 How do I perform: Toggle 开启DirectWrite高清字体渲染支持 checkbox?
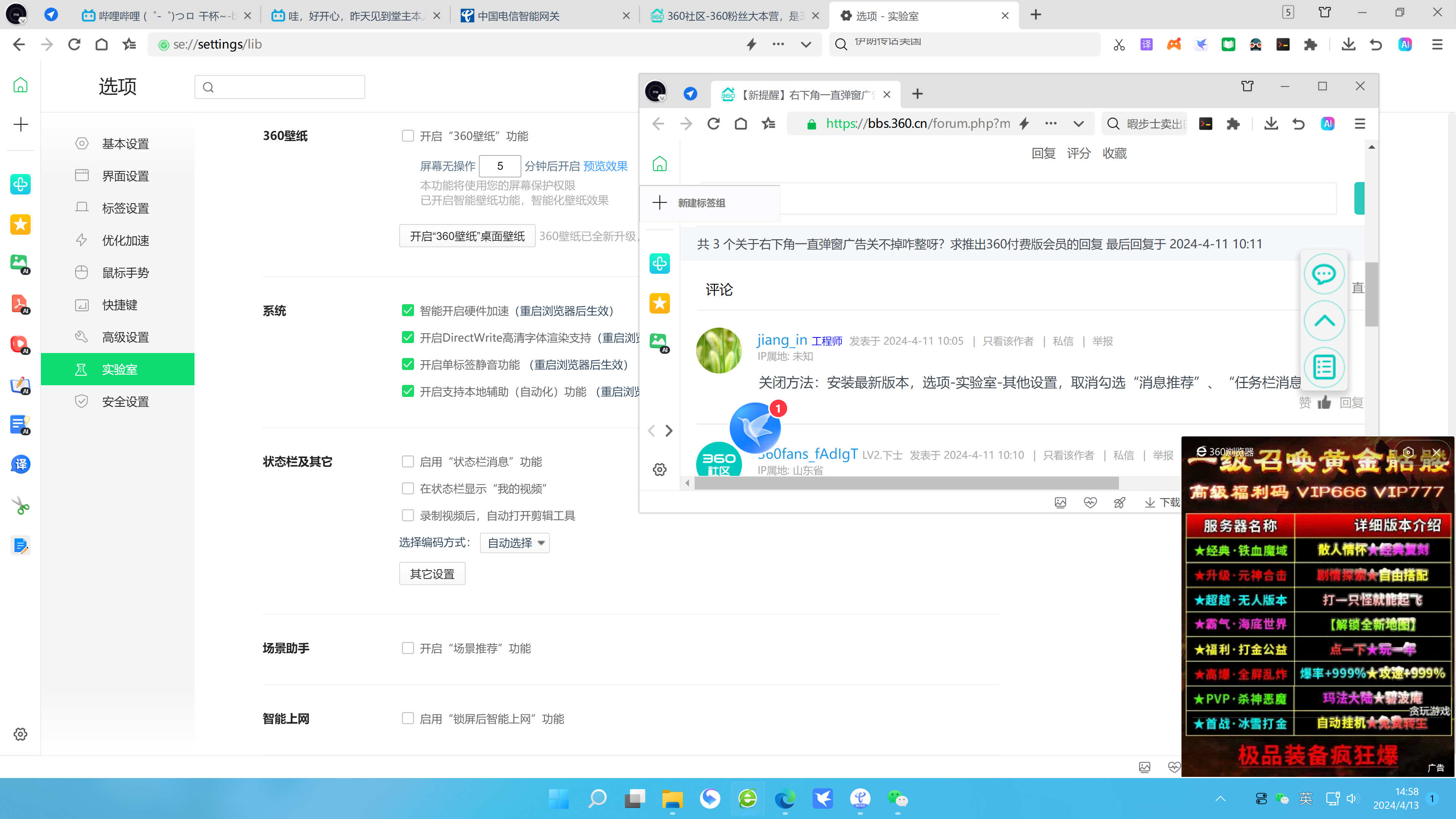(408, 337)
